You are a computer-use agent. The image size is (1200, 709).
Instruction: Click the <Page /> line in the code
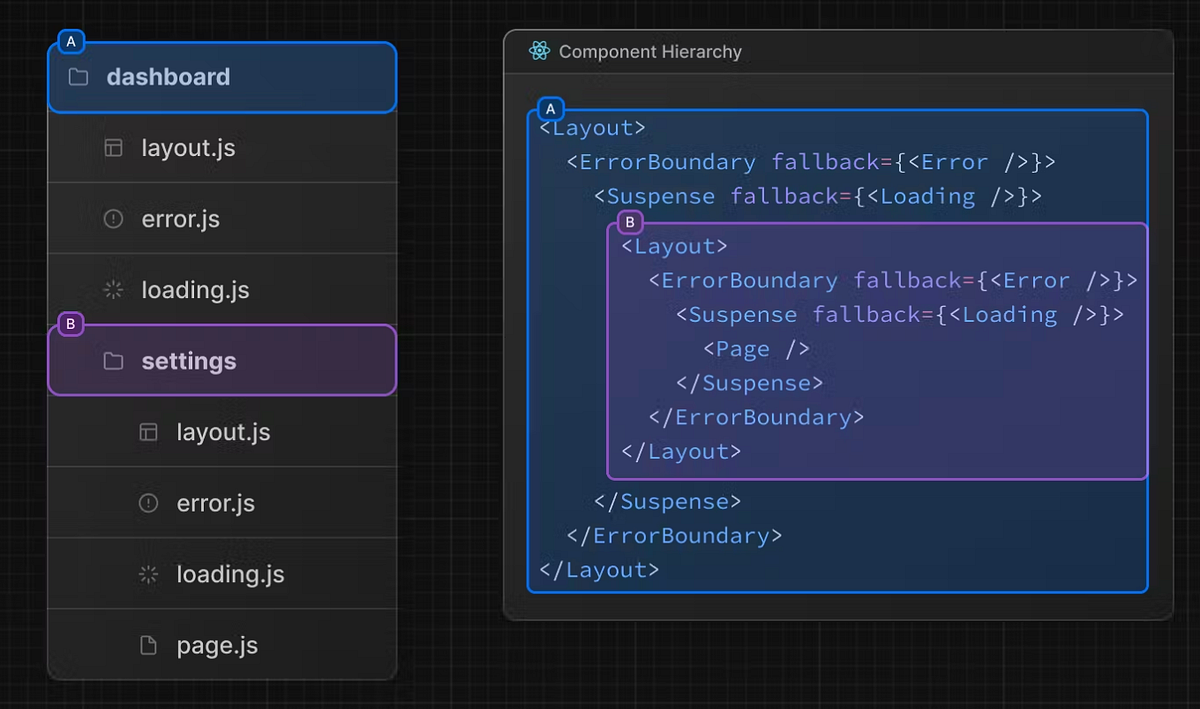click(x=756, y=349)
